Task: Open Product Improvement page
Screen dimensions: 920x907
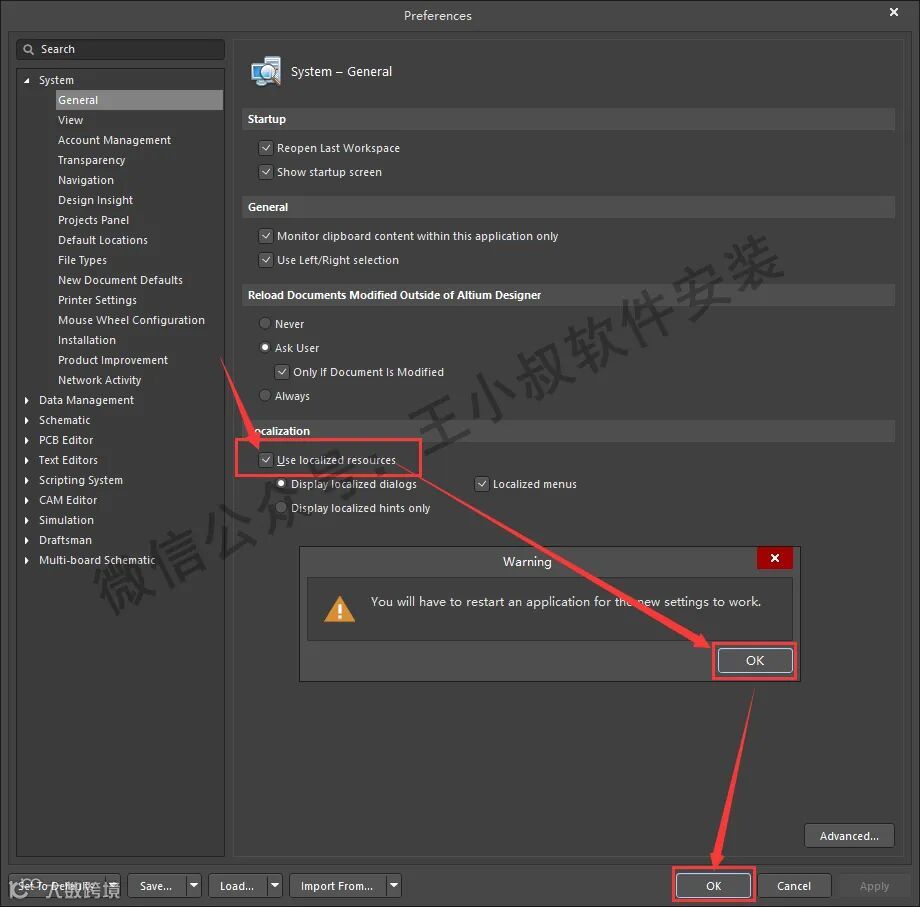Action: coord(113,360)
